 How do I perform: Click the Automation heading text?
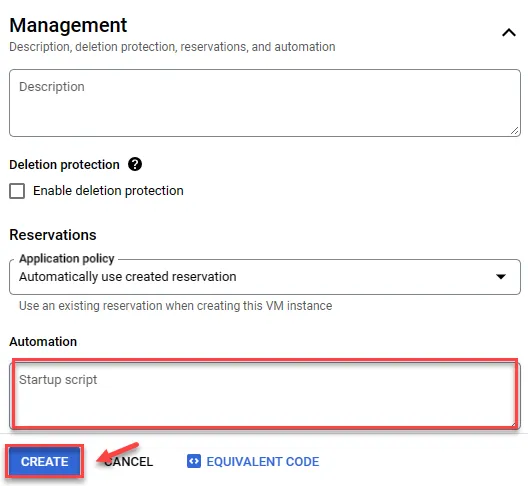43,342
